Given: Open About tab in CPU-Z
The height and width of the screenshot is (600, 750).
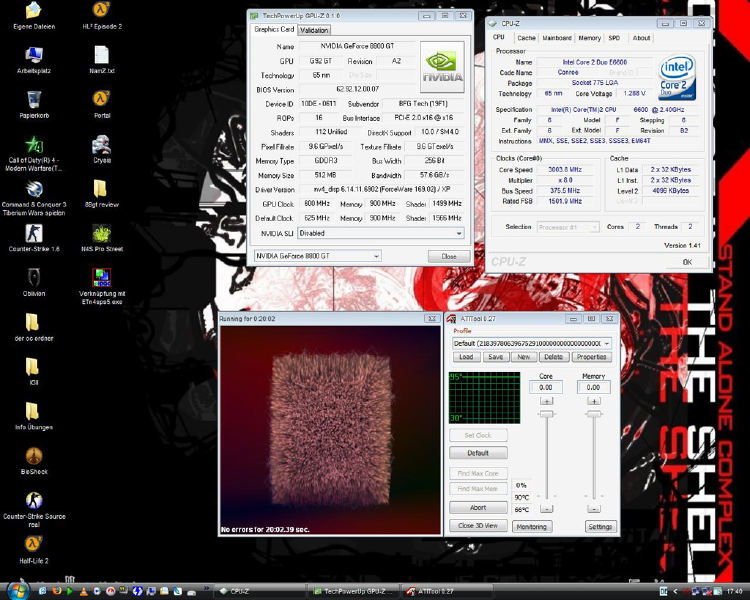Looking at the screenshot, I should [x=641, y=38].
